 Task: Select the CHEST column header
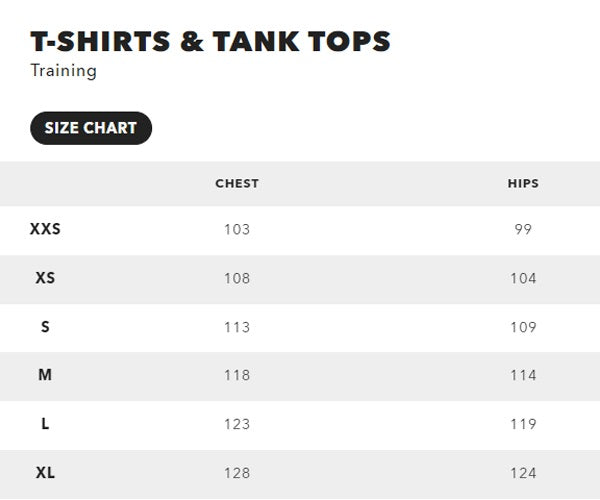237,184
